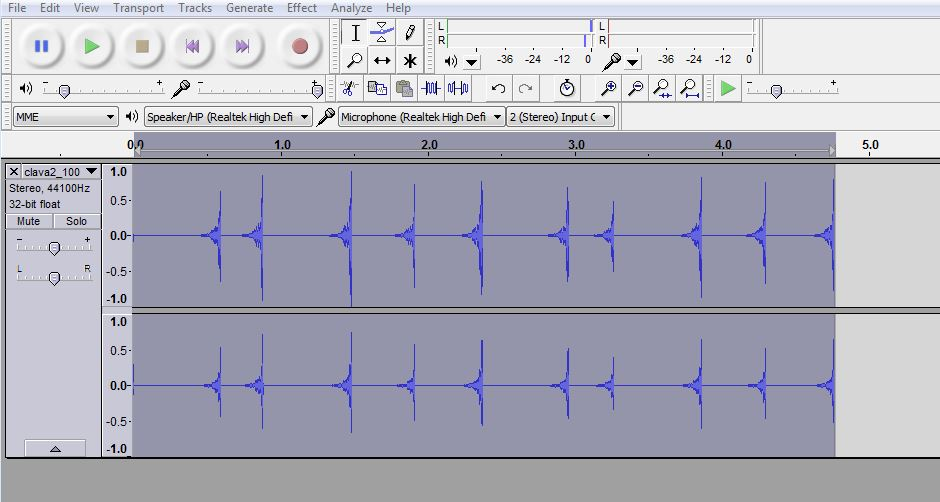Click the 3.0 mark on the timeline ruler
Image resolution: width=940 pixels, height=502 pixels.
pyautogui.click(x=576, y=145)
